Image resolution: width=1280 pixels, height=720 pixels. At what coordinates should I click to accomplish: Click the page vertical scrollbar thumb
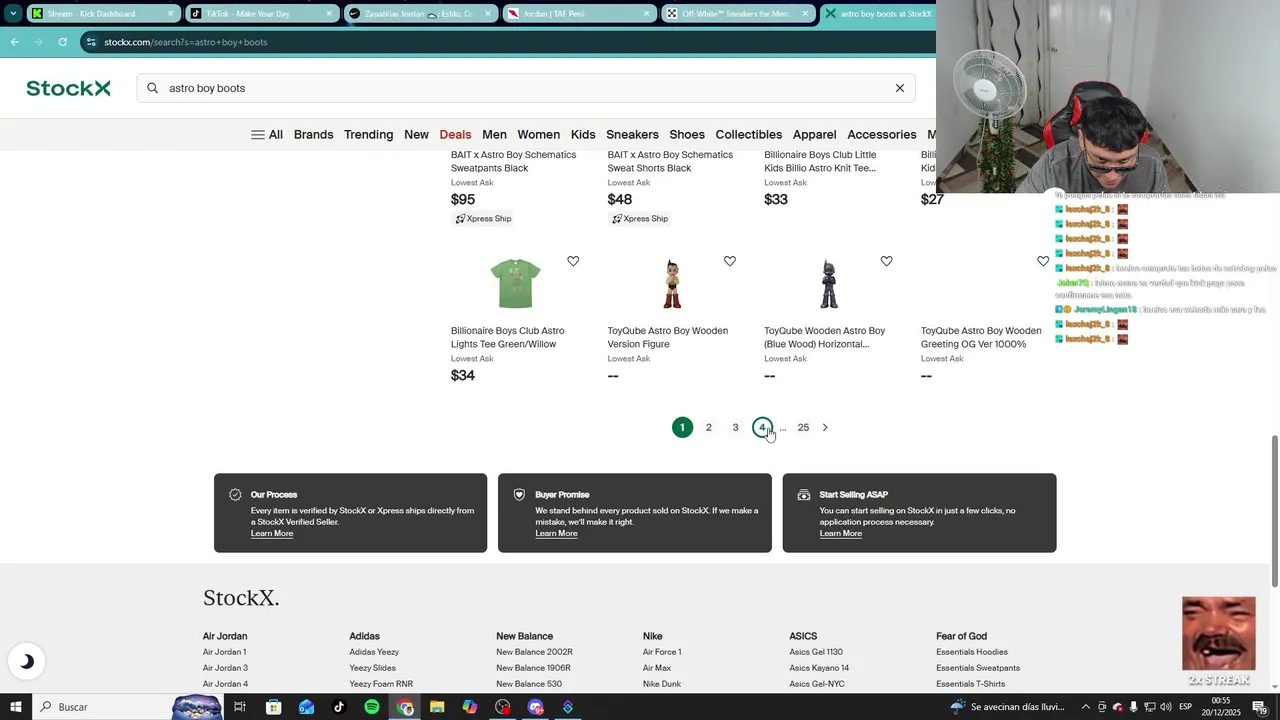click(1274, 511)
